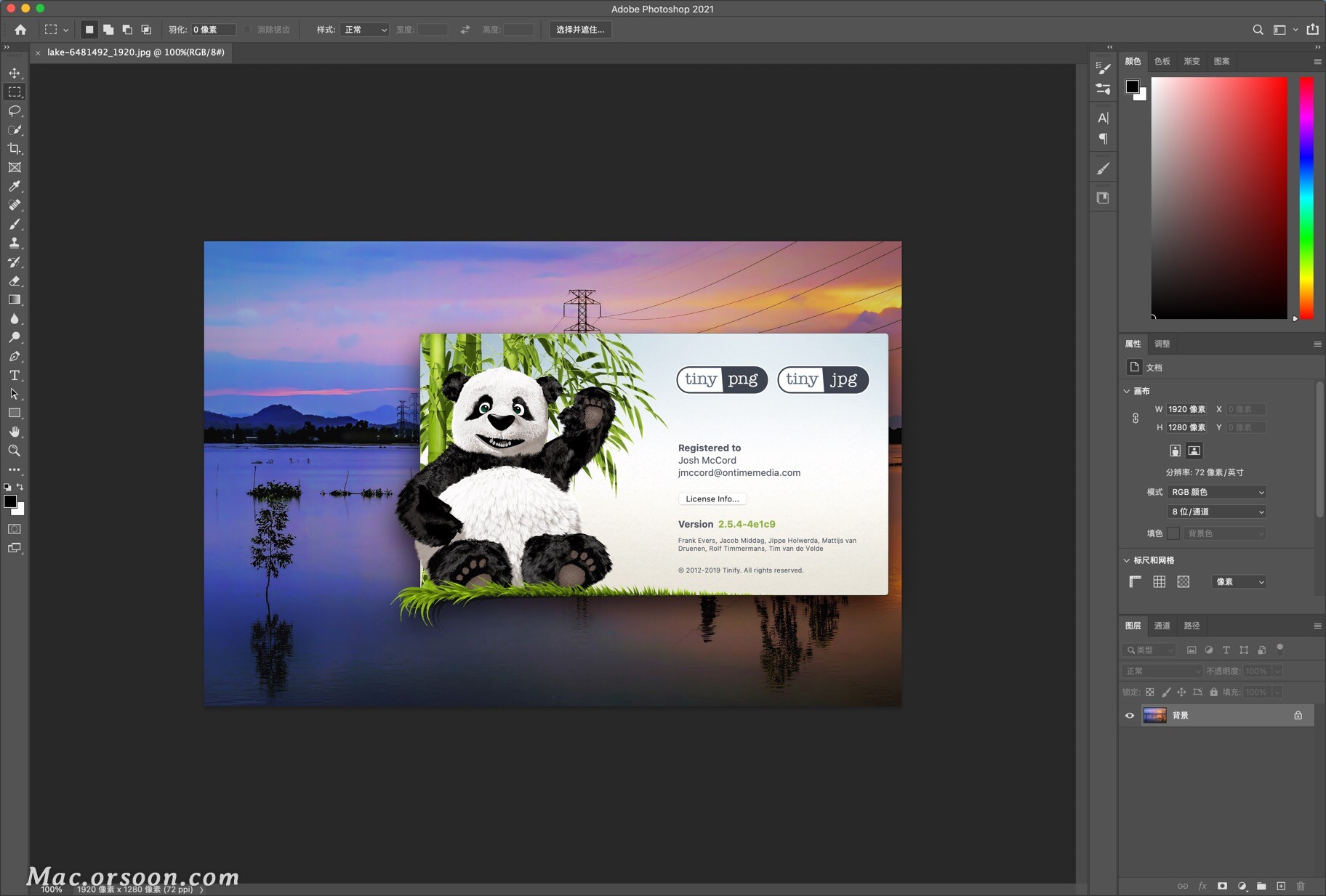The width and height of the screenshot is (1326, 896).
Task: Switch to the 通道 channels tab
Action: click(1162, 626)
